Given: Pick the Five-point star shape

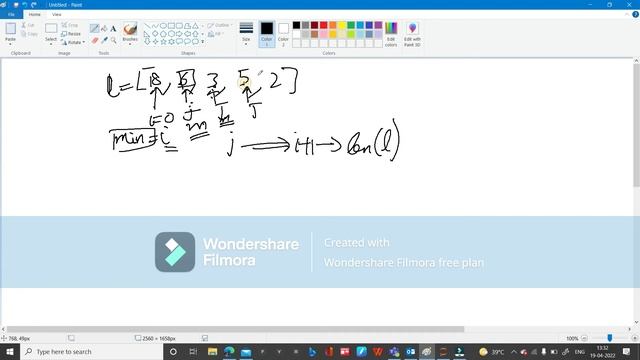Looking at the screenshot, I should point(163,42).
